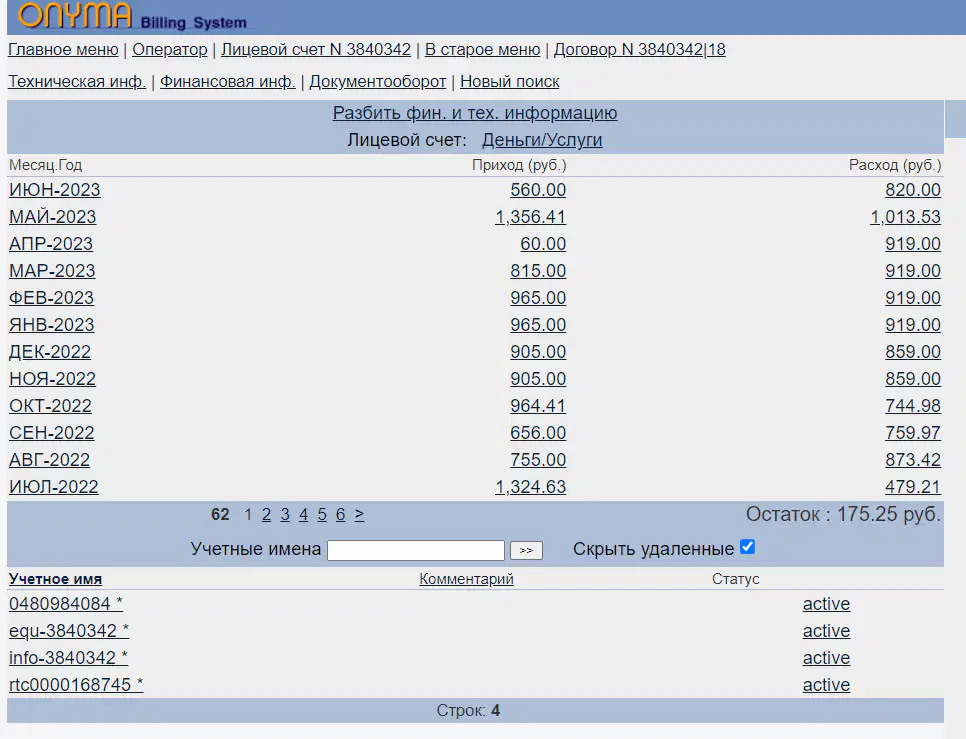Sort by Учетное имя column
This screenshot has height=739, width=966.
coord(55,579)
